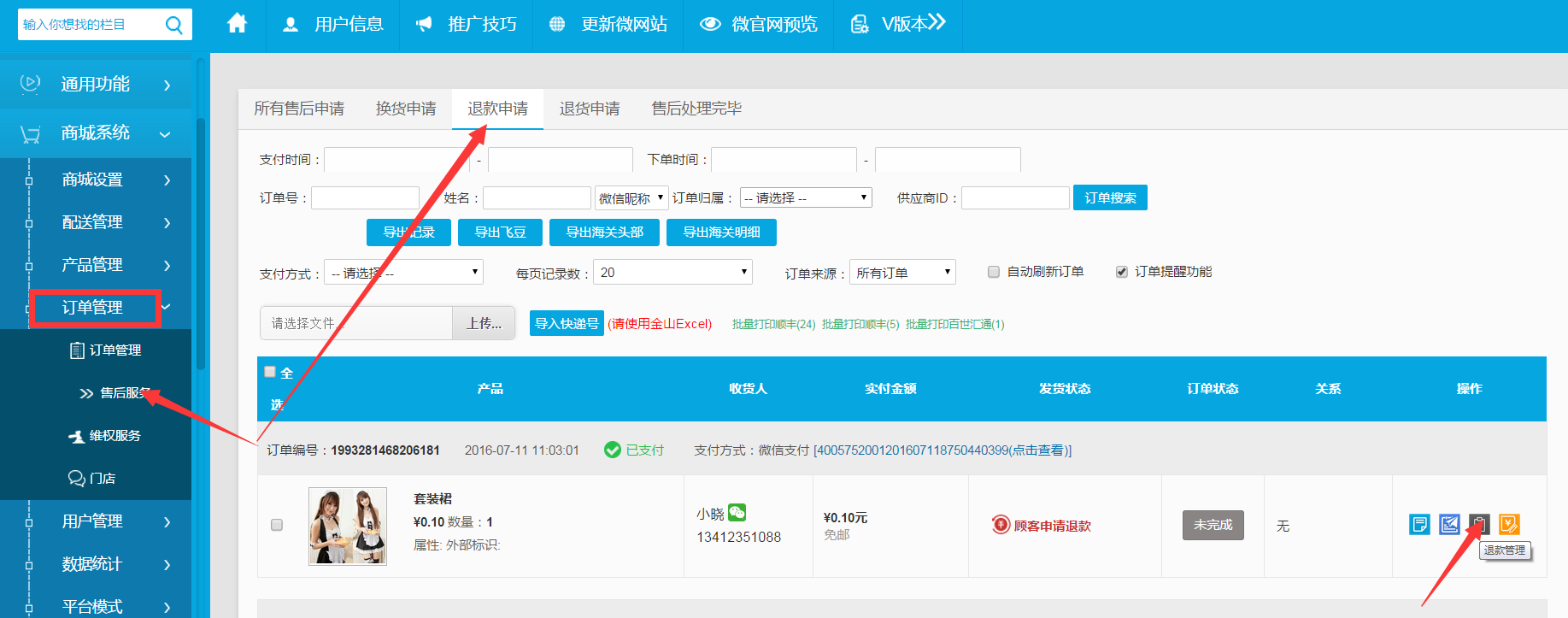This screenshot has height=618, width=1568.
Task: Click the 导入快递号 button
Action: click(x=567, y=323)
